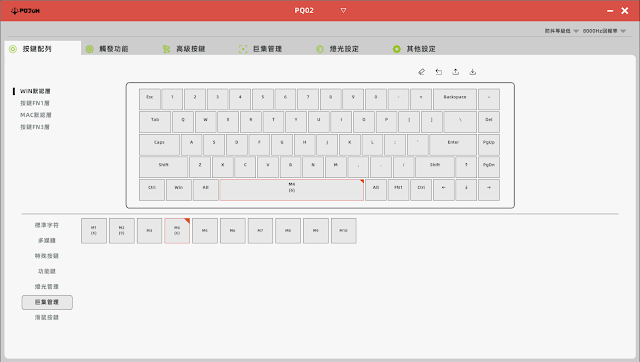Select 標準字符 category in lower sidebar
This screenshot has width=640, height=362.
tap(47, 225)
